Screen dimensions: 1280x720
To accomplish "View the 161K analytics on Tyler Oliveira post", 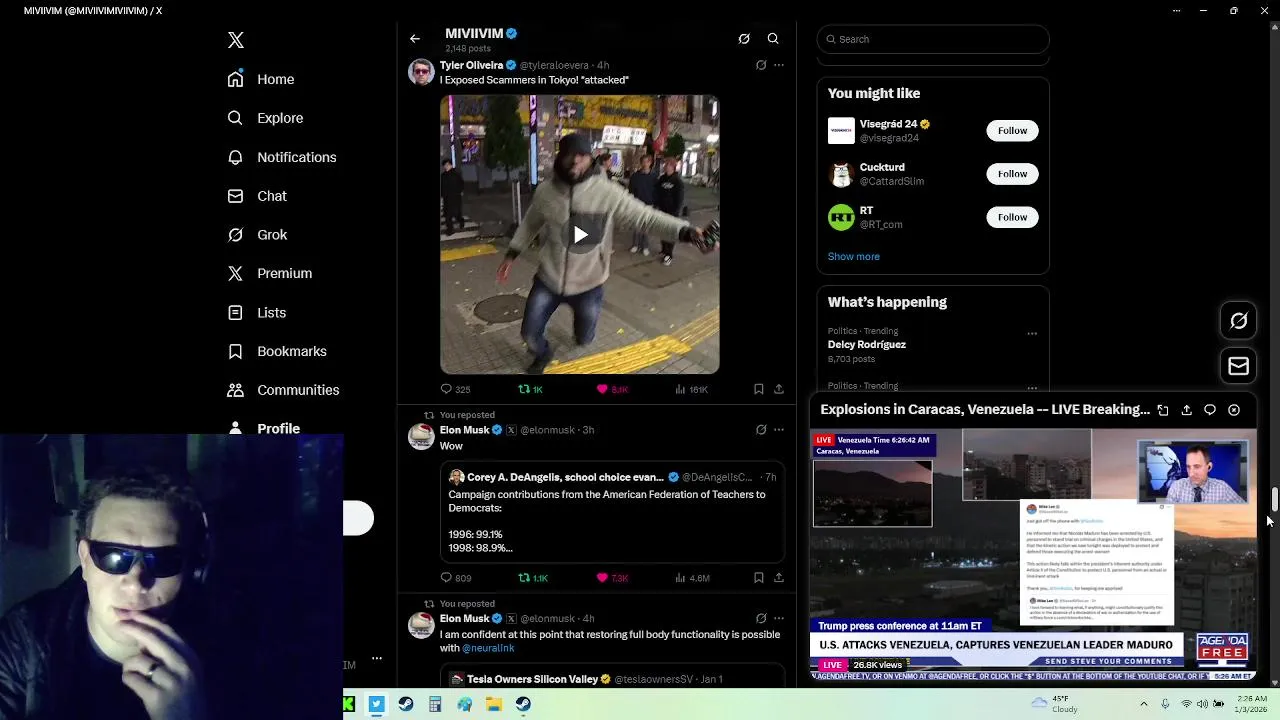I will [691, 389].
